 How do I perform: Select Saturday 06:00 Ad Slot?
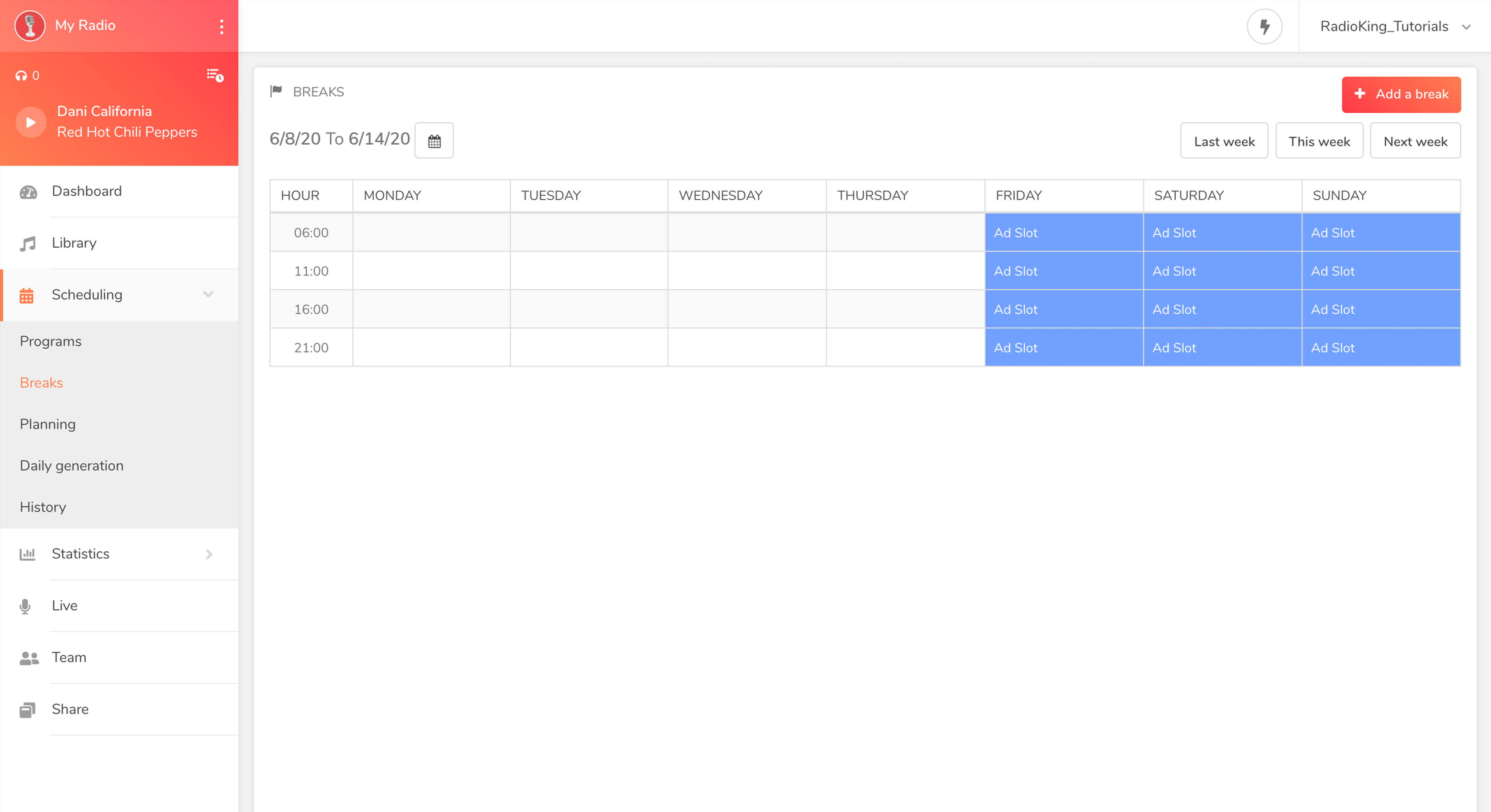[1223, 233]
